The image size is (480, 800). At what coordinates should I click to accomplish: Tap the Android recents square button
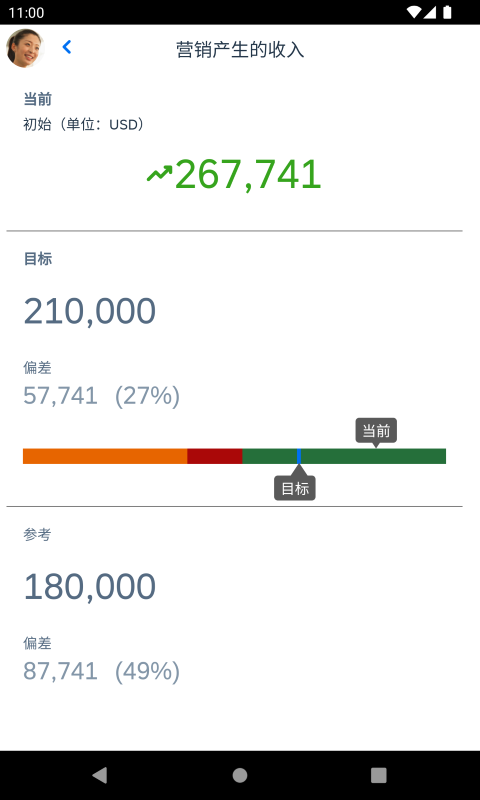378,775
